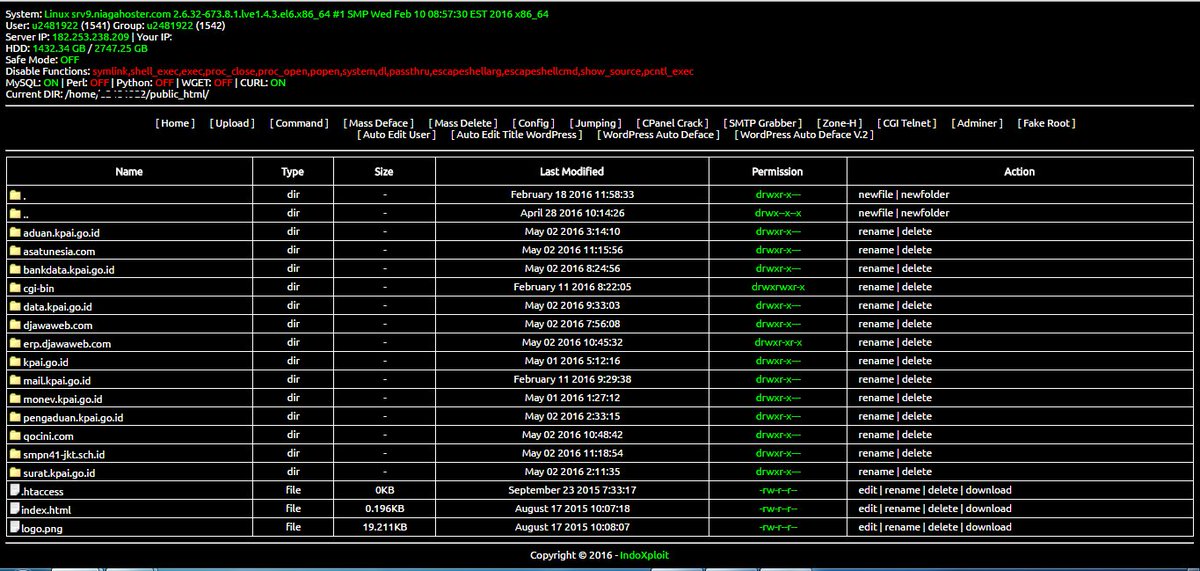Click the Name column header
The height and width of the screenshot is (571, 1200).
click(129, 172)
